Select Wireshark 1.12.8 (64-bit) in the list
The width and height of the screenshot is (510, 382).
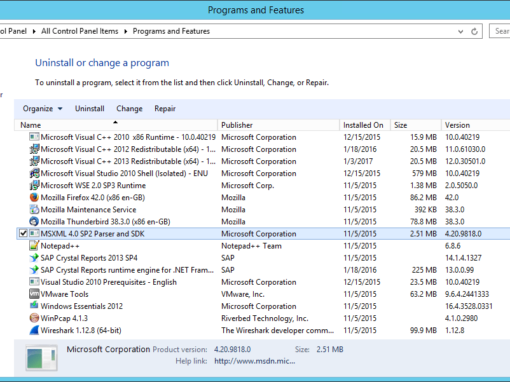tap(81, 330)
